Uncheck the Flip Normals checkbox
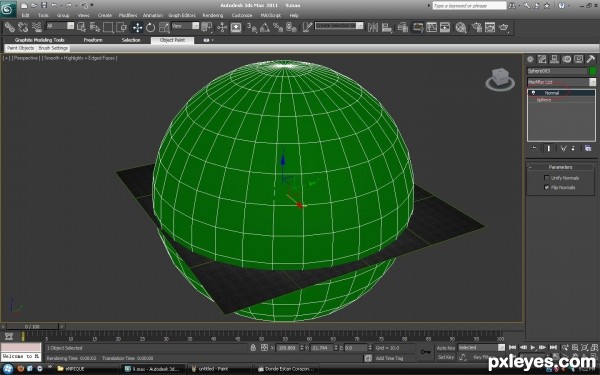 pyautogui.click(x=546, y=187)
